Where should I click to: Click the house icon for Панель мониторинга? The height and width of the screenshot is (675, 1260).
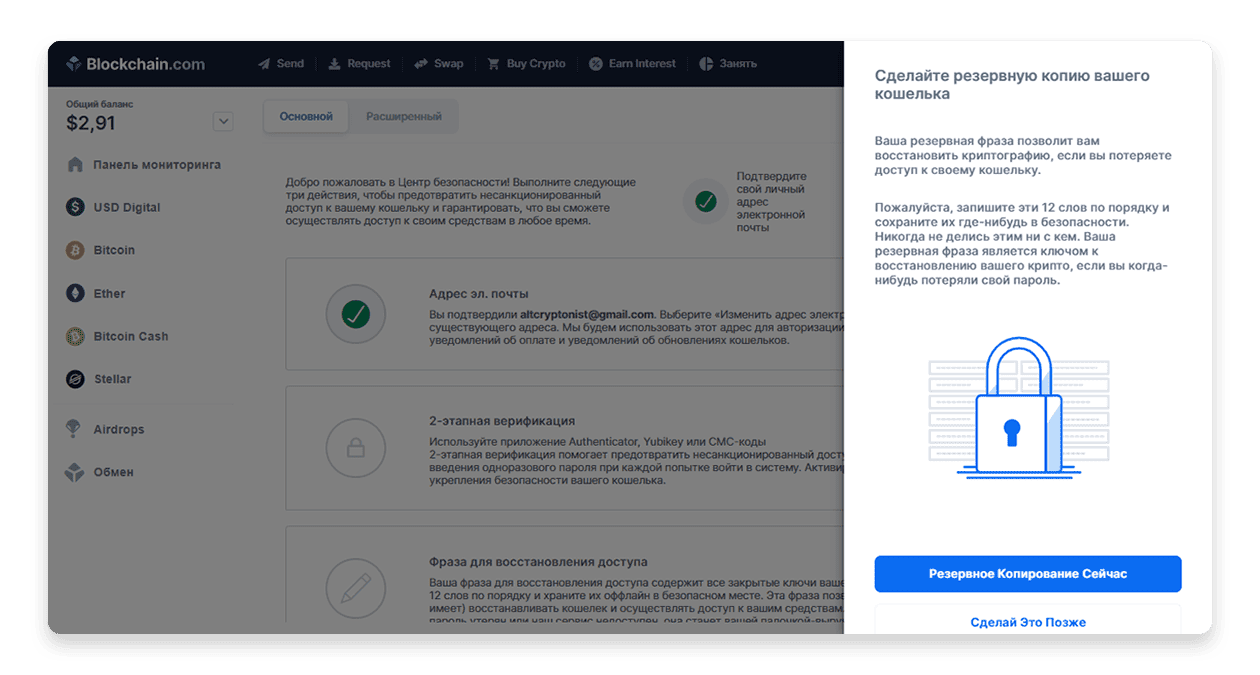point(75,165)
